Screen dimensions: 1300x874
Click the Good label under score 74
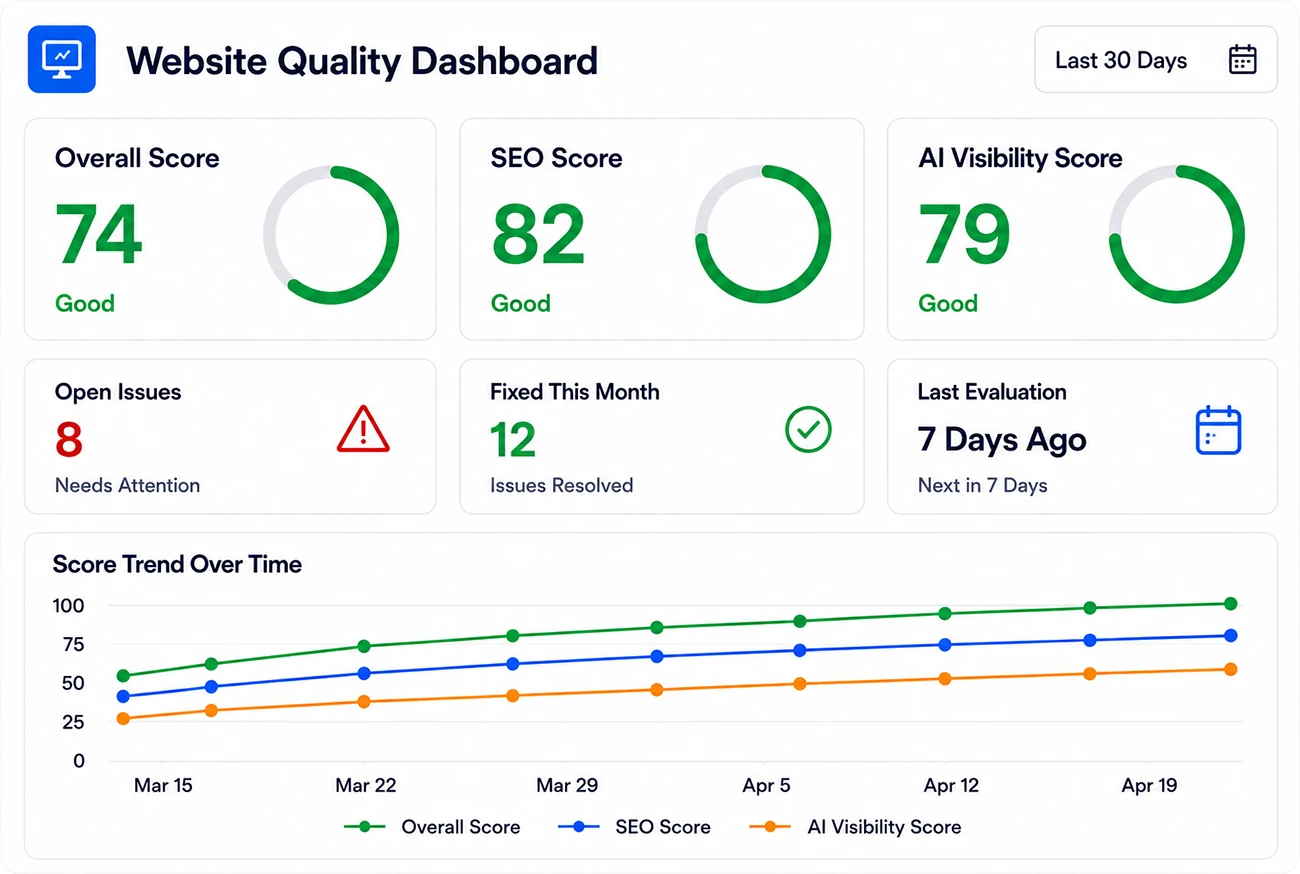click(x=85, y=303)
